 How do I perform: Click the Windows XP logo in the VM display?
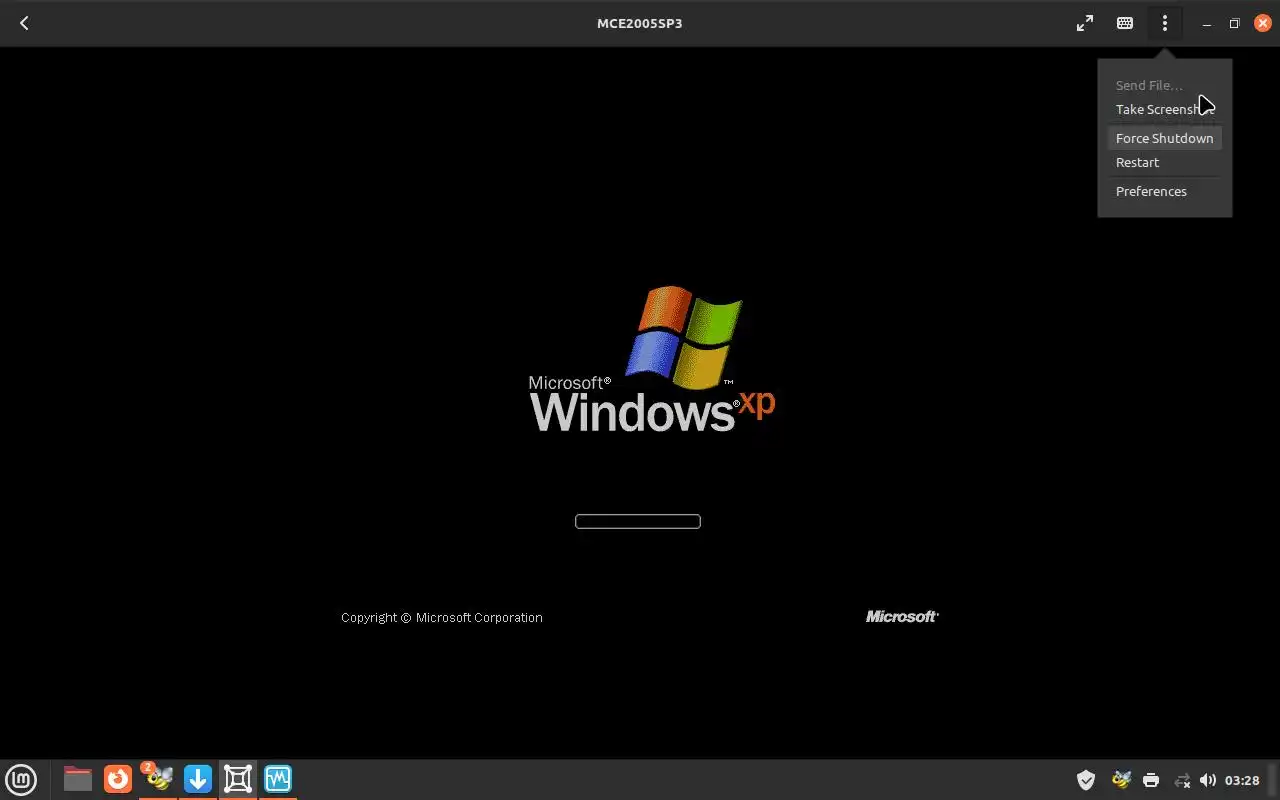pyautogui.click(x=652, y=360)
